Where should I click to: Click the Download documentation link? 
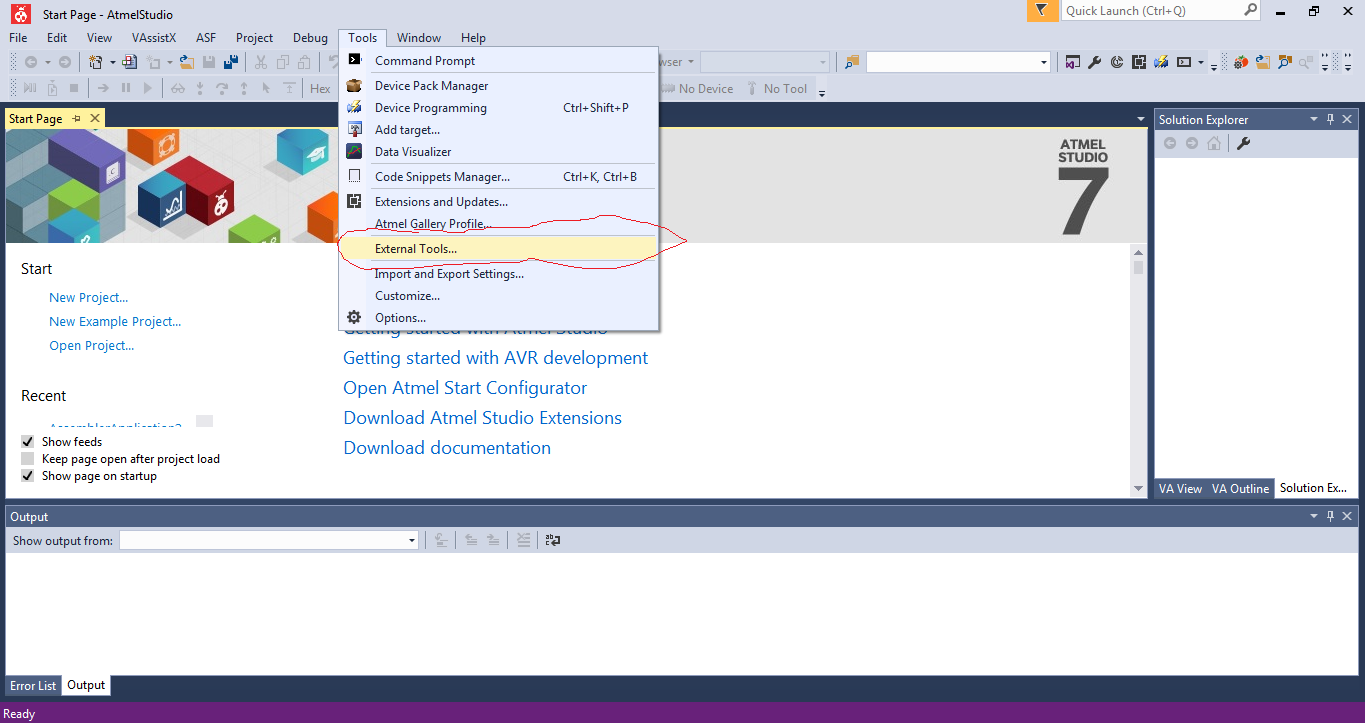pos(447,447)
